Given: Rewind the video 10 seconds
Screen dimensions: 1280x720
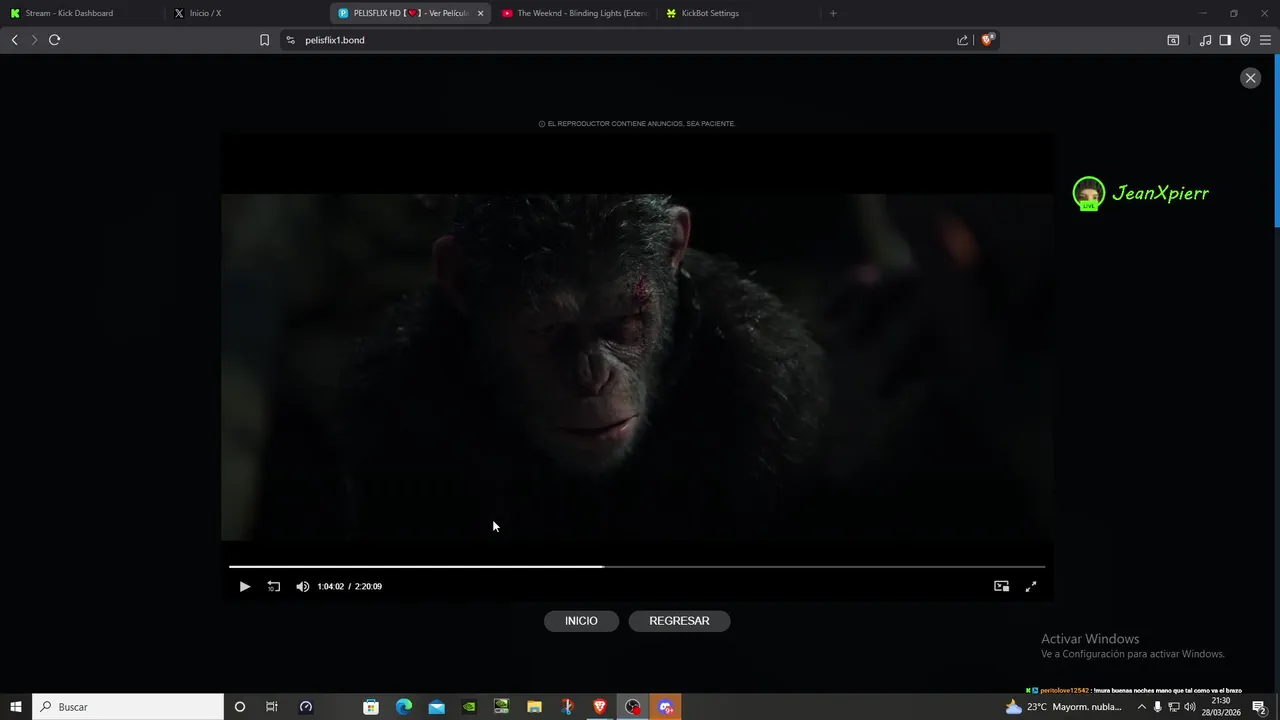Looking at the screenshot, I should pyautogui.click(x=274, y=587).
